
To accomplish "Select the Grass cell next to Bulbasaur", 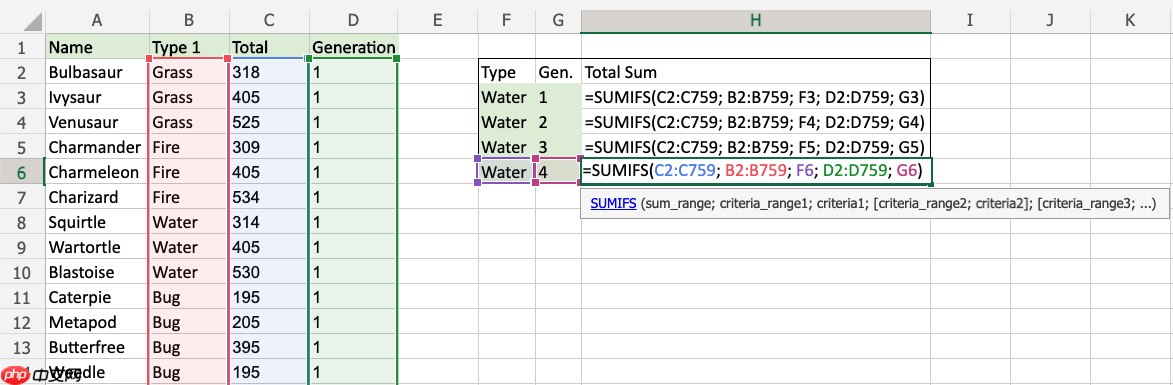I will tap(189, 73).
